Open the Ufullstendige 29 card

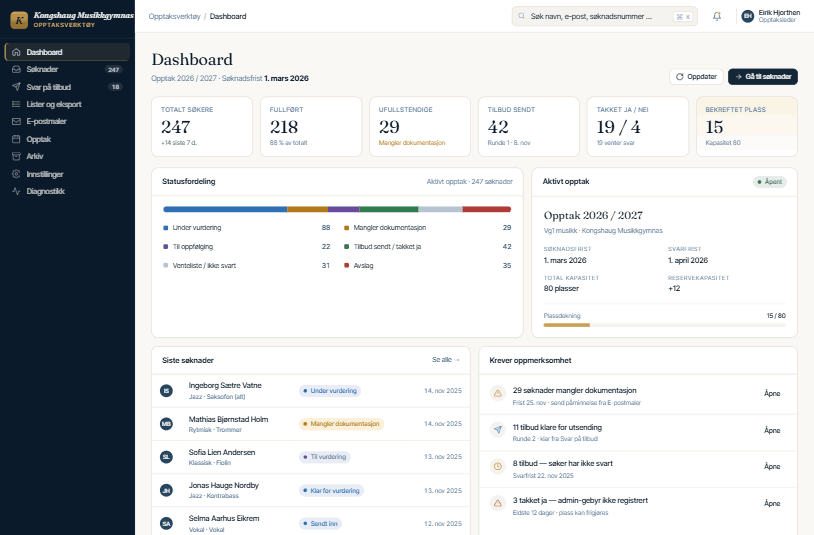(420, 126)
